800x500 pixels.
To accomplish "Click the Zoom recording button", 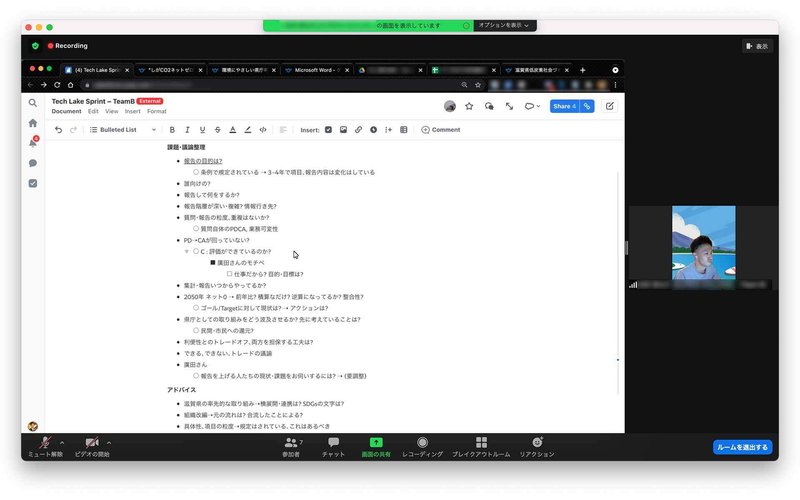I will coord(422,446).
